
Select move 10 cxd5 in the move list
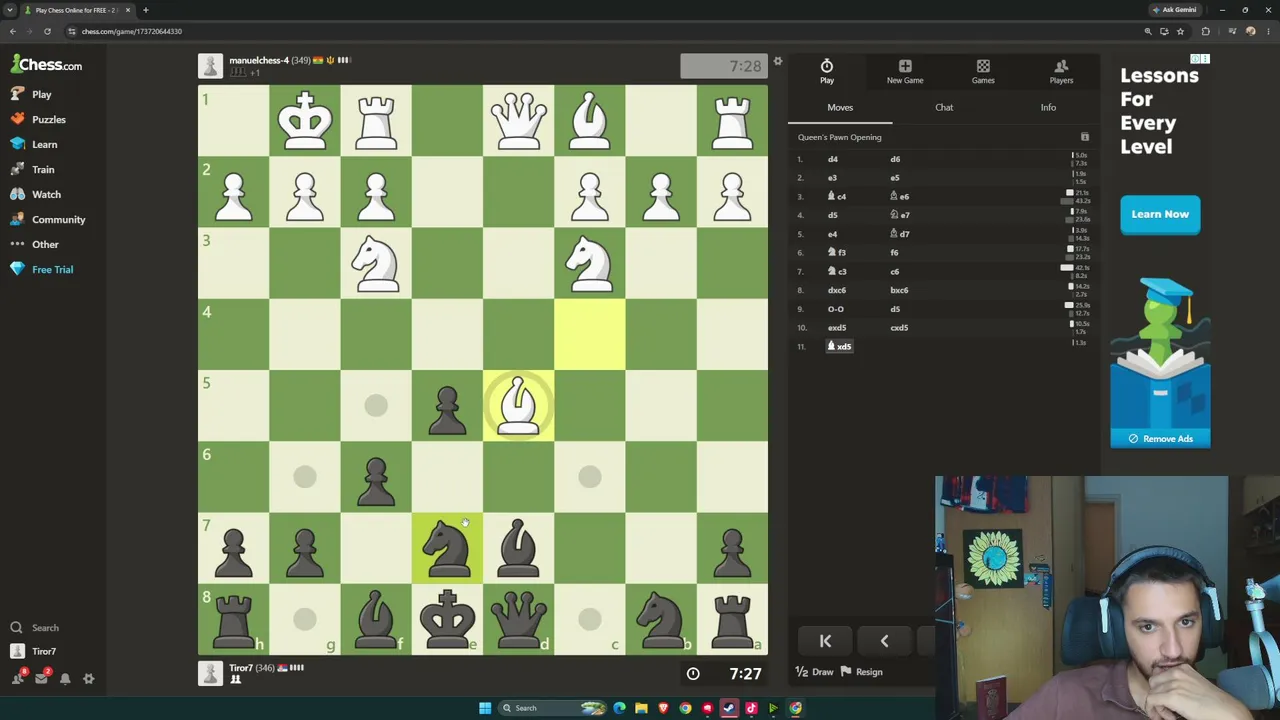899,328
